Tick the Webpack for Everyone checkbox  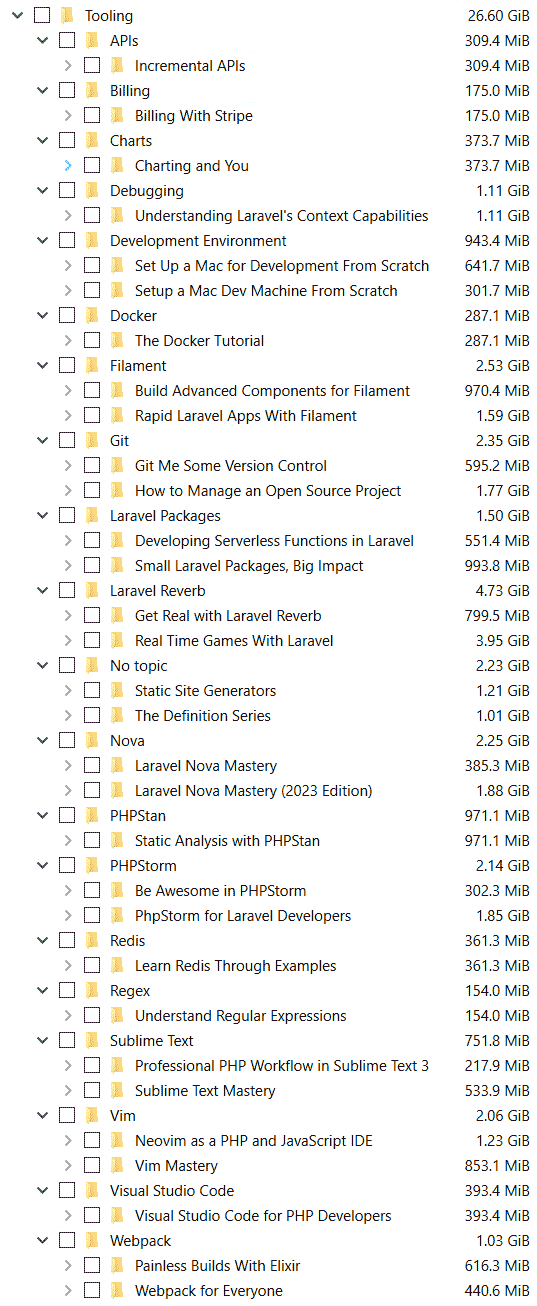coord(92,1290)
